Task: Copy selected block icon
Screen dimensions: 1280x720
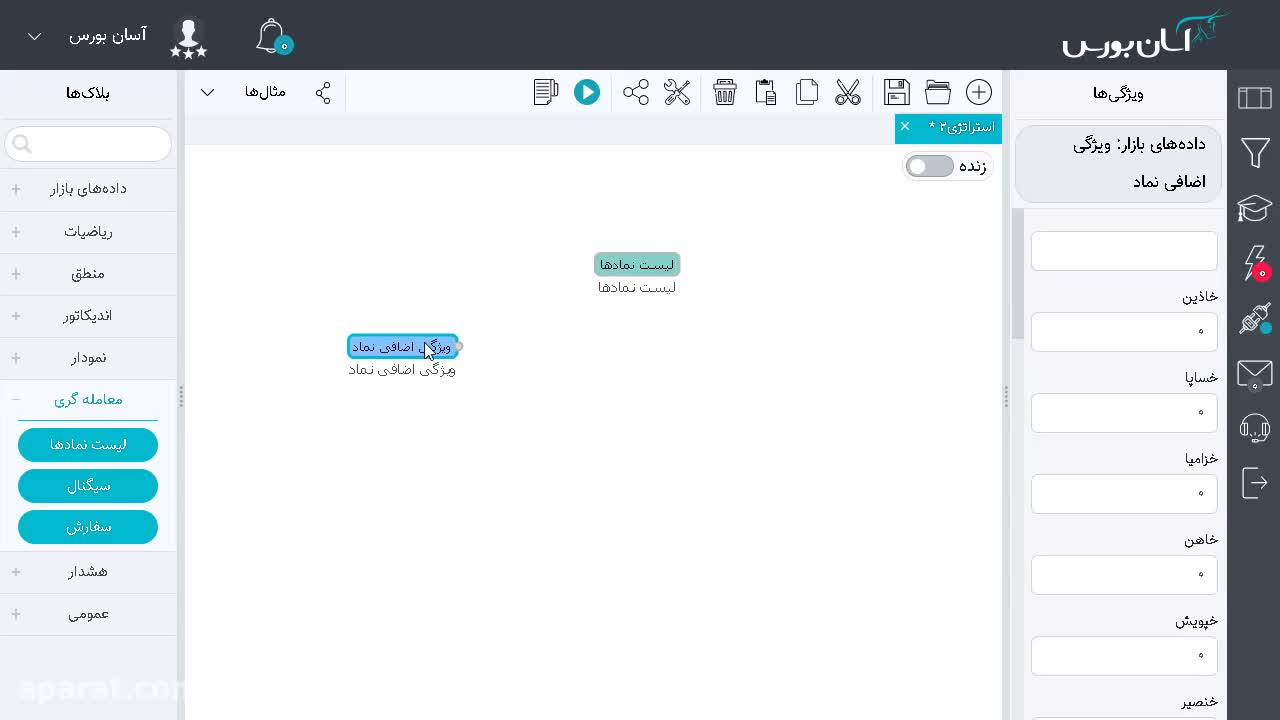Action: click(807, 92)
